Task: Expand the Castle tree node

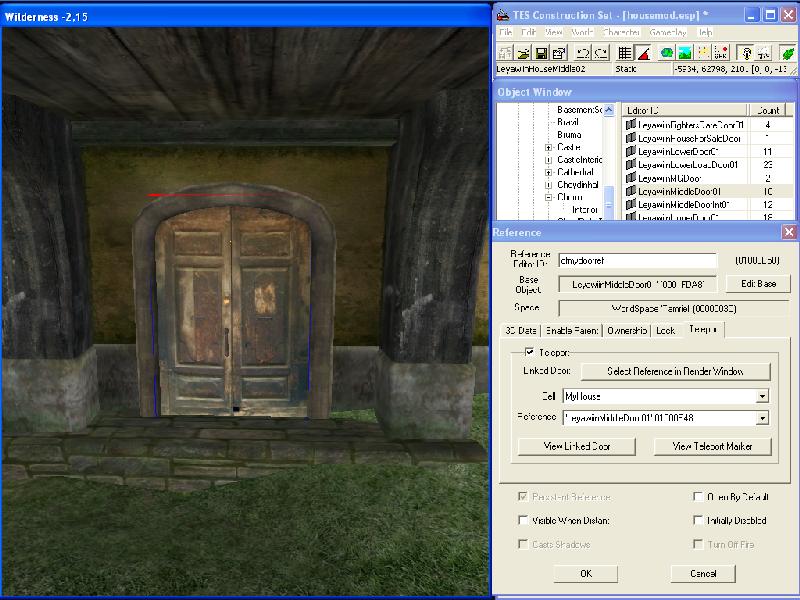Action: pyautogui.click(x=548, y=147)
